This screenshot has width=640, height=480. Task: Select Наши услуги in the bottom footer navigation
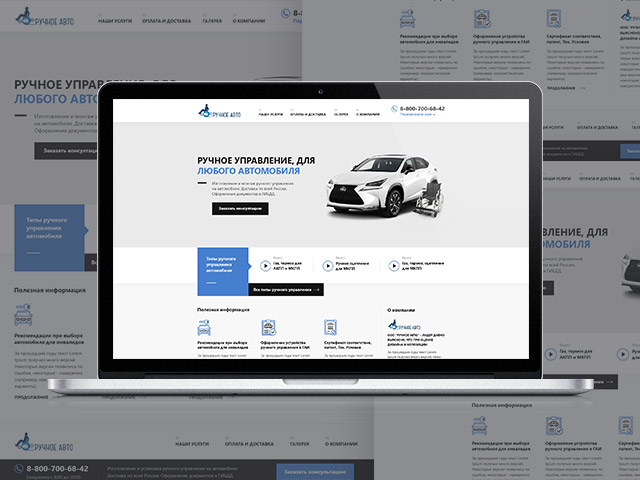point(192,444)
